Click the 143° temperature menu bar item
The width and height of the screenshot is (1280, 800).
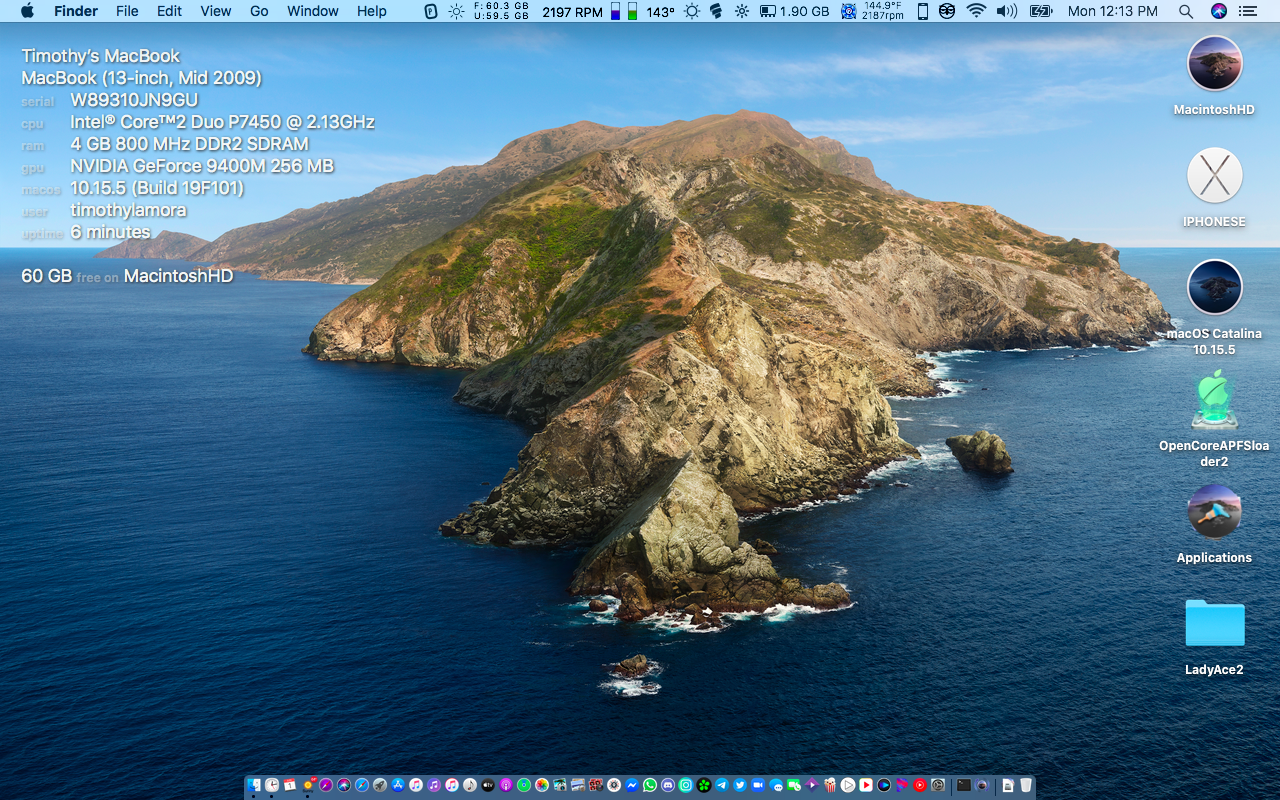(660, 11)
